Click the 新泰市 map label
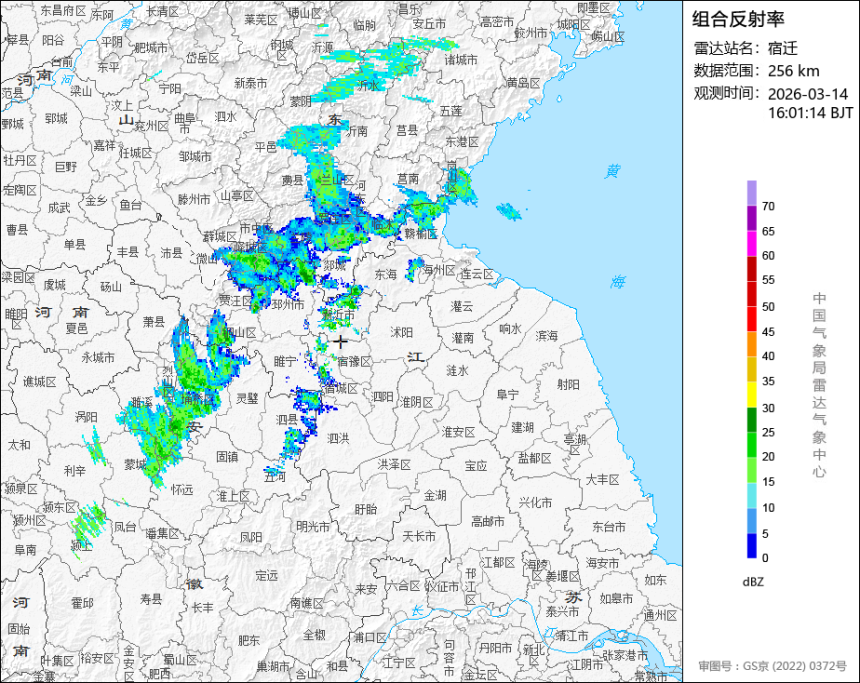The height and width of the screenshot is (683, 860). 251,83
